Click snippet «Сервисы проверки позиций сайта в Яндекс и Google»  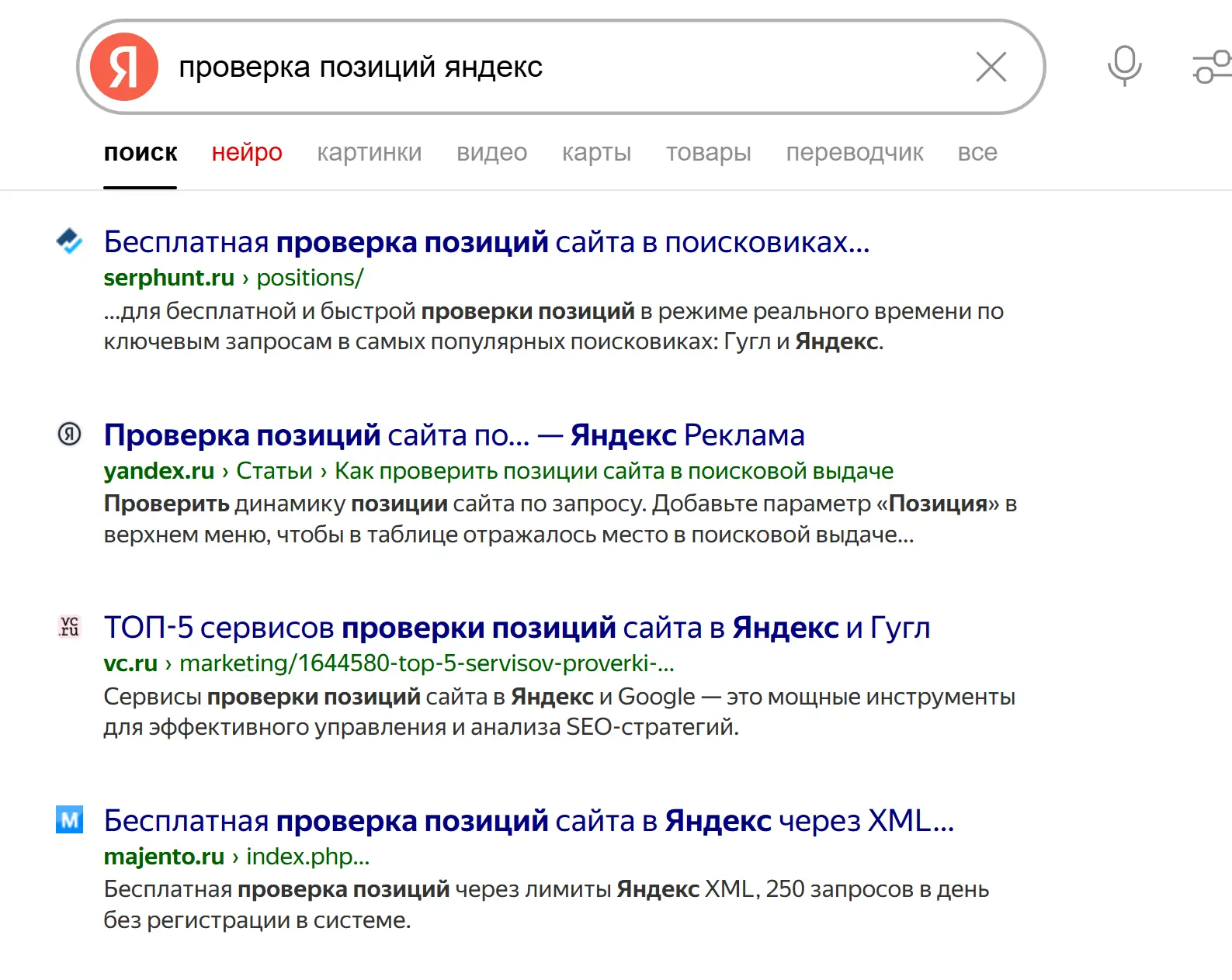(400, 697)
